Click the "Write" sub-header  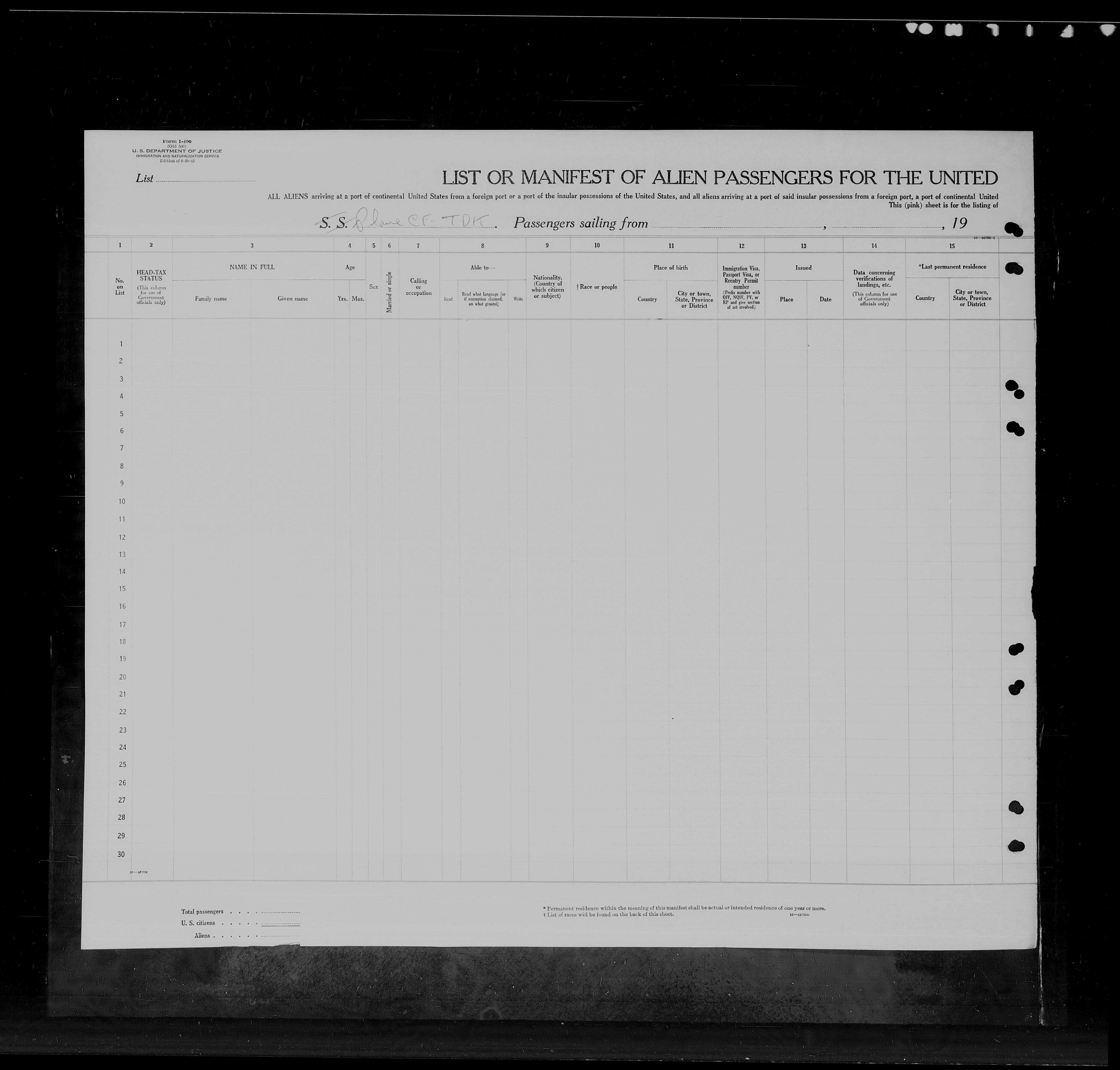click(518, 299)
